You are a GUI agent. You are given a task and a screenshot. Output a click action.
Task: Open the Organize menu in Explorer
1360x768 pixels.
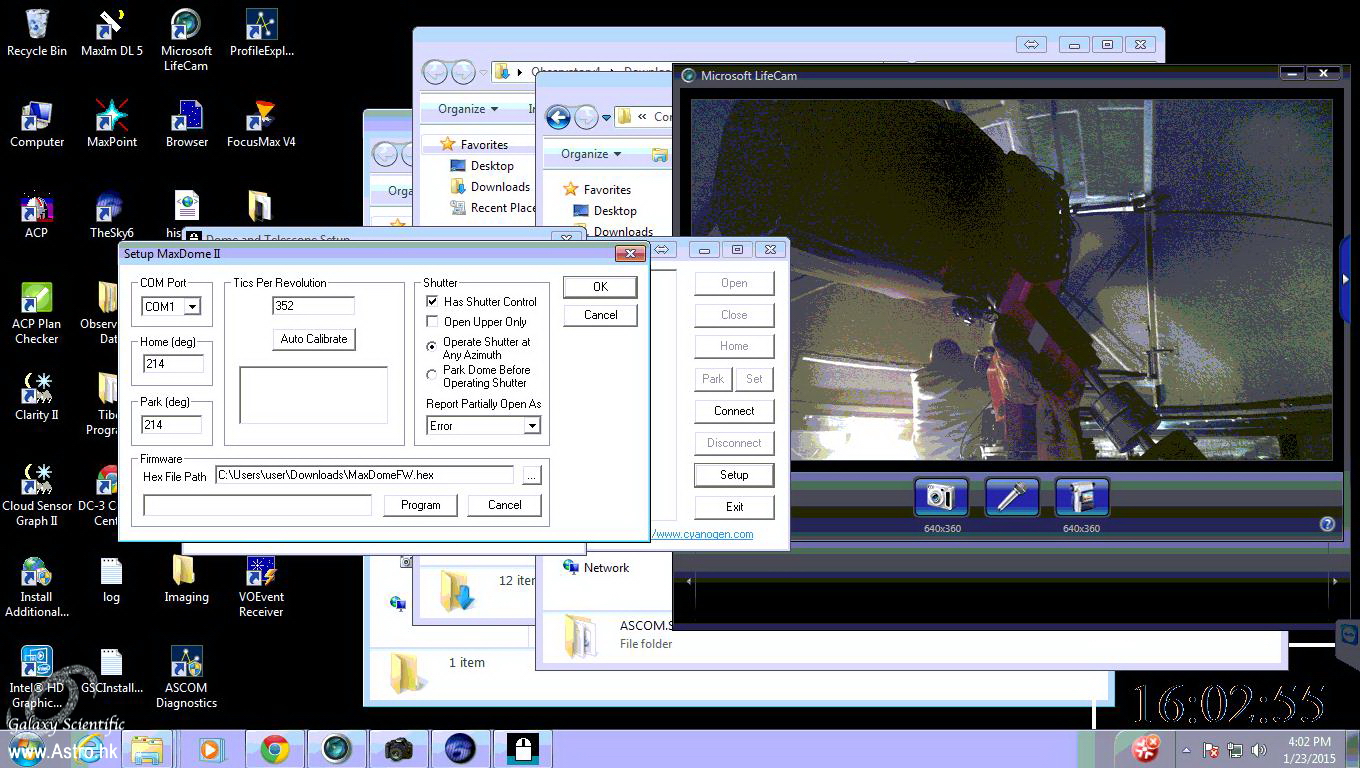click(592, 154)
